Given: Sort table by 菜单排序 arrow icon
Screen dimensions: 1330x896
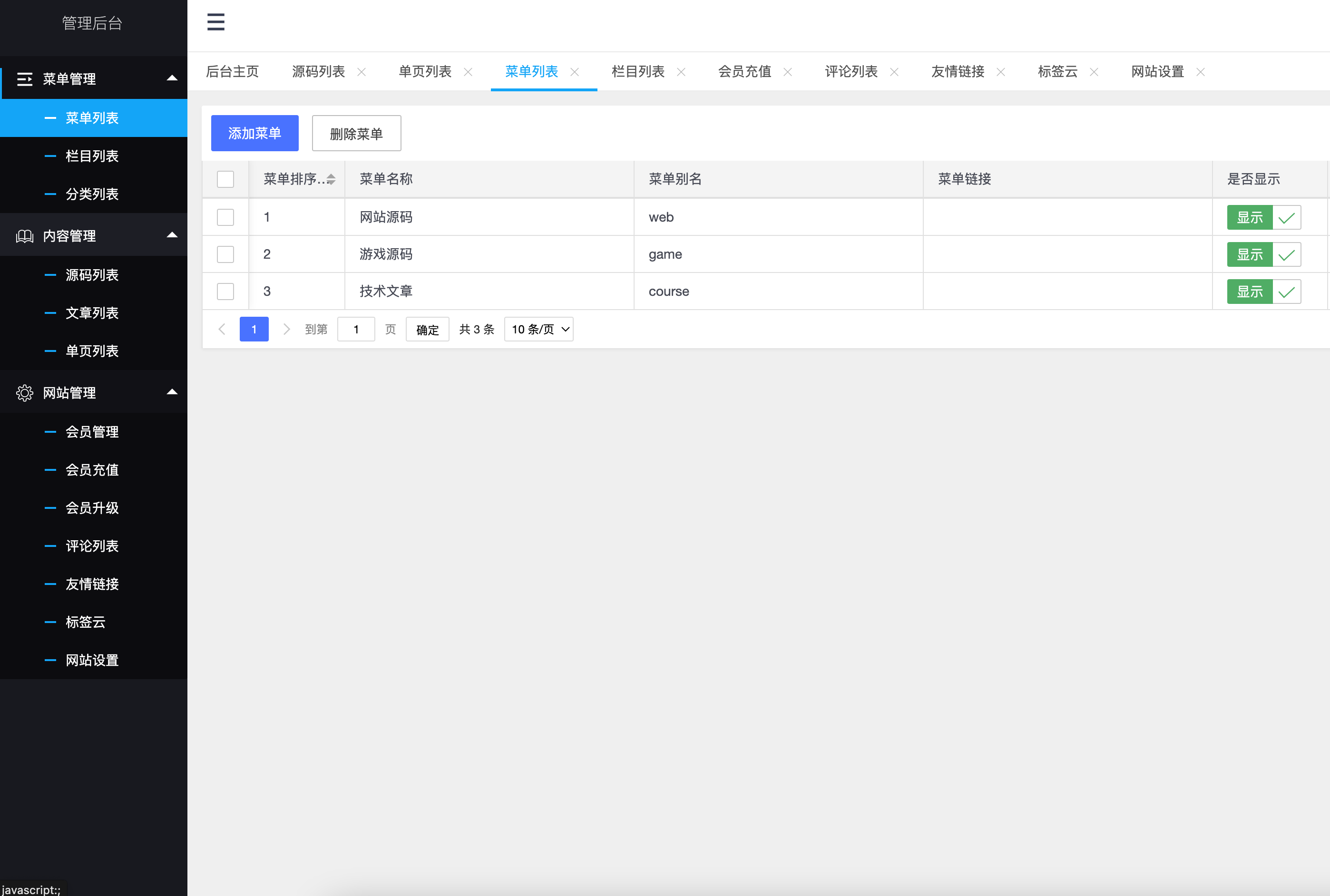Looking at the screenshot, I should pos(331,179).
